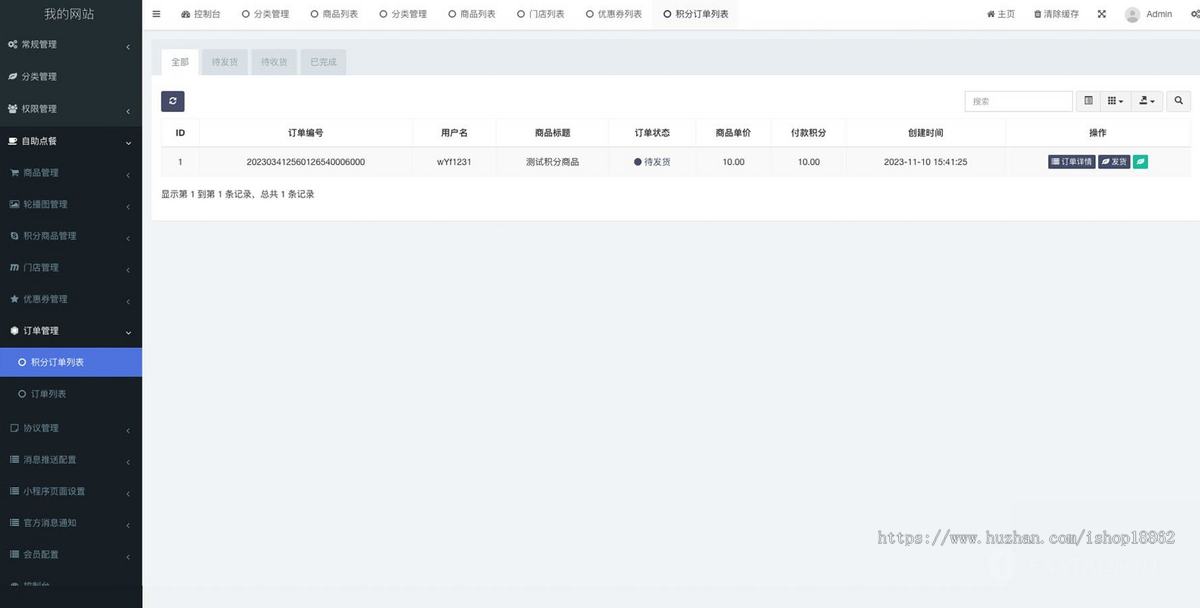Open the 门店列表 top tab
Viewport: 1200px width, 608px height.
[x=541, y=14]
